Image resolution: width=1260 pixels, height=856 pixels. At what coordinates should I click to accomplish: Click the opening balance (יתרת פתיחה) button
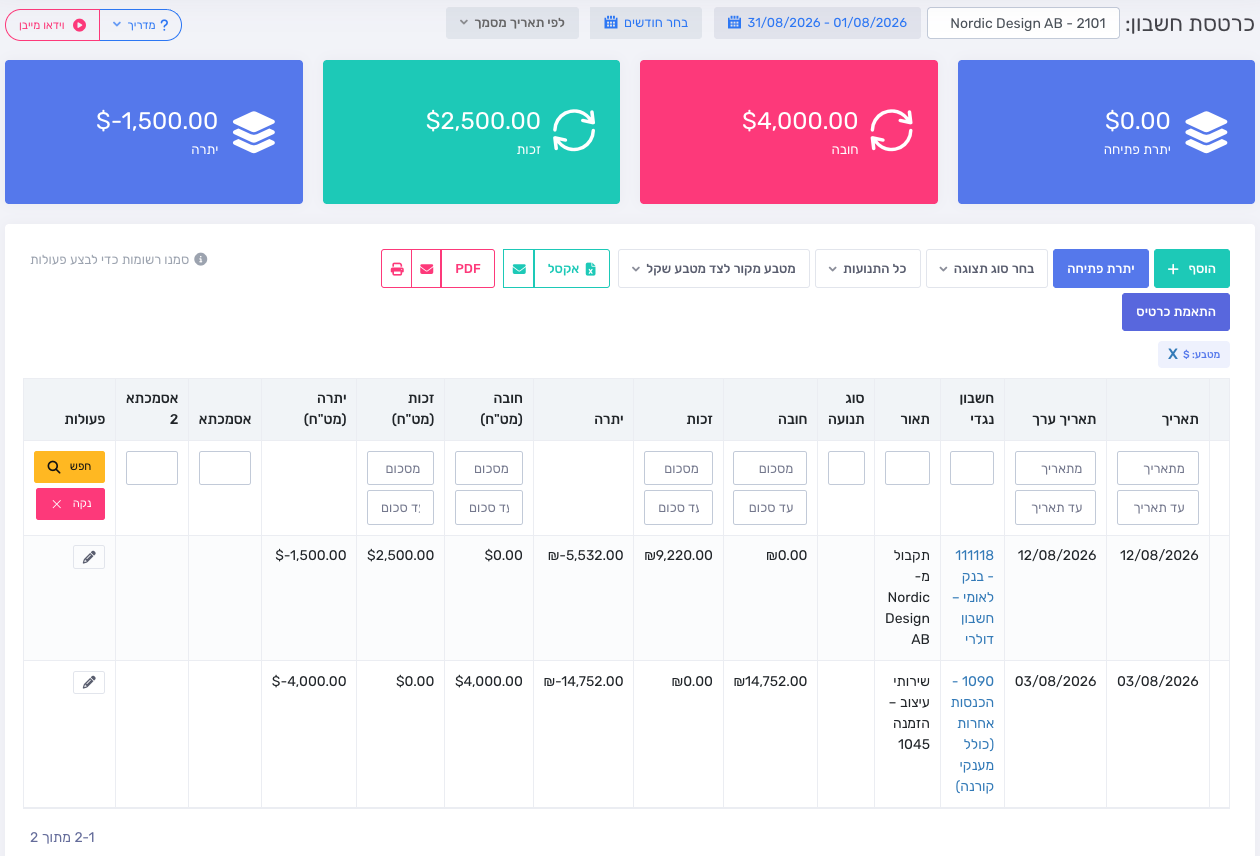click(x=1101, y=269)
